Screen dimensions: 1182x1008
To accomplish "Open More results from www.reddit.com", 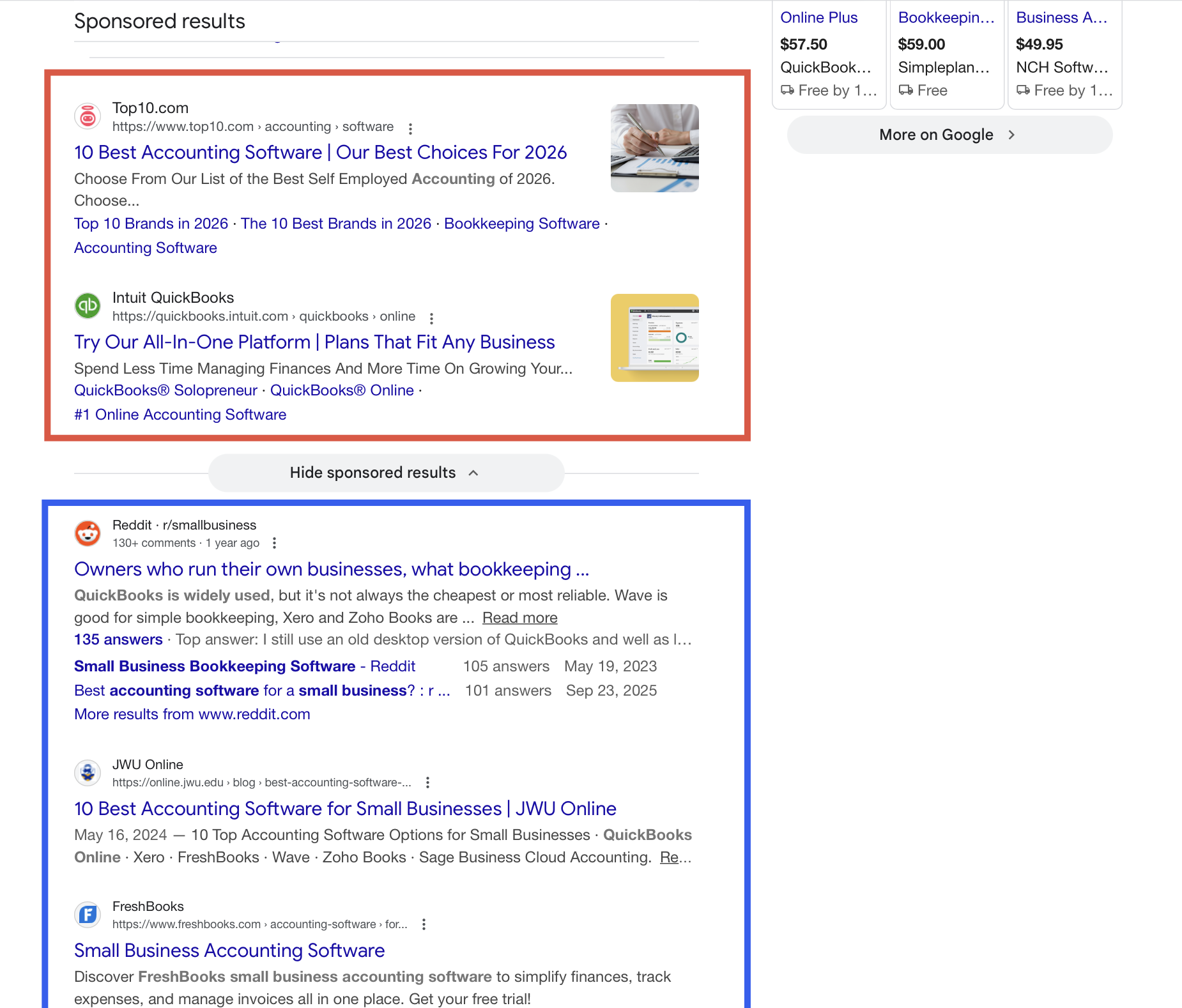I will click(x=192, y=714).
